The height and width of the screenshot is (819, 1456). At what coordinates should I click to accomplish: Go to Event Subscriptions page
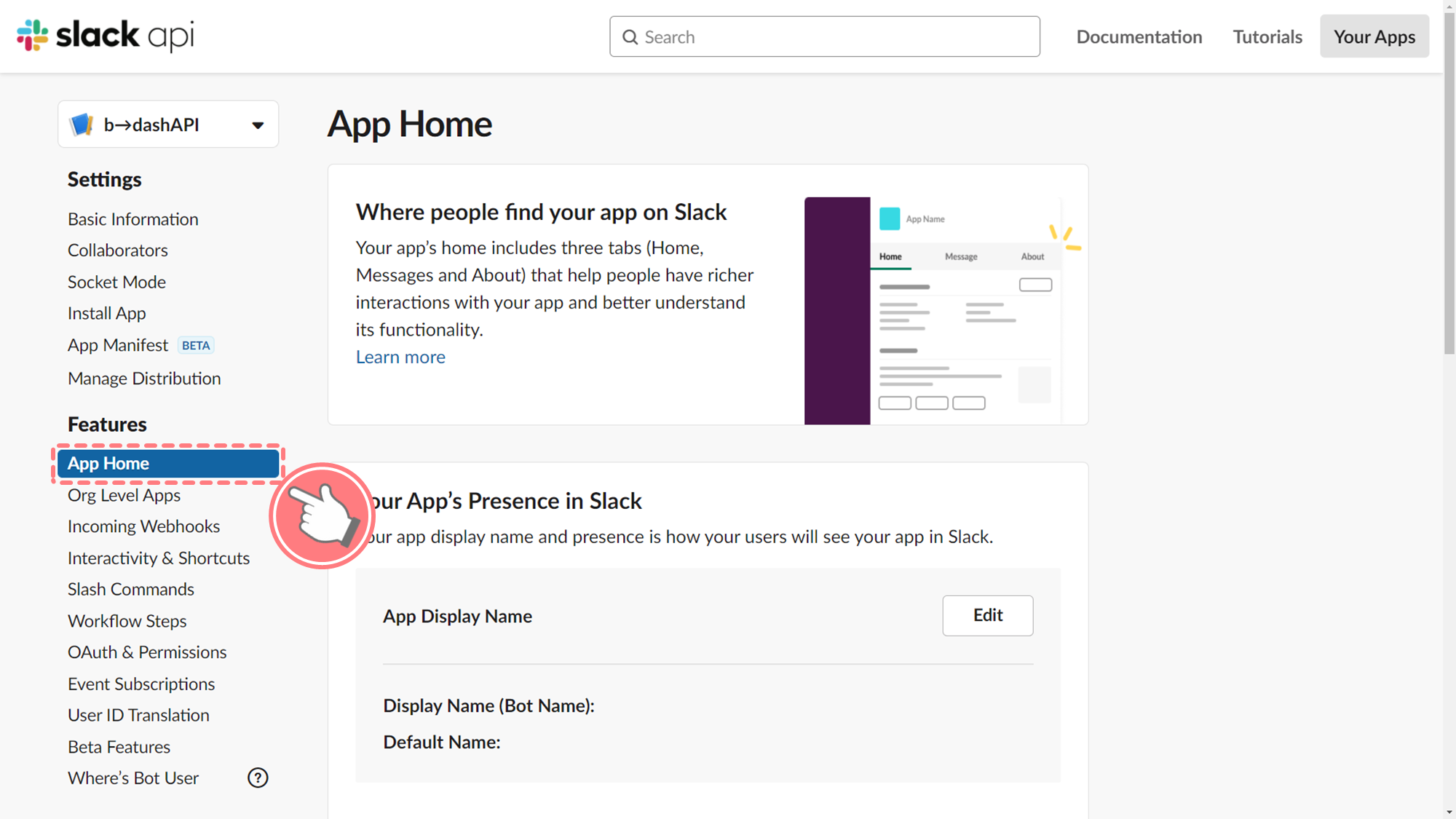pyautogui.click(x=141, y=684)
